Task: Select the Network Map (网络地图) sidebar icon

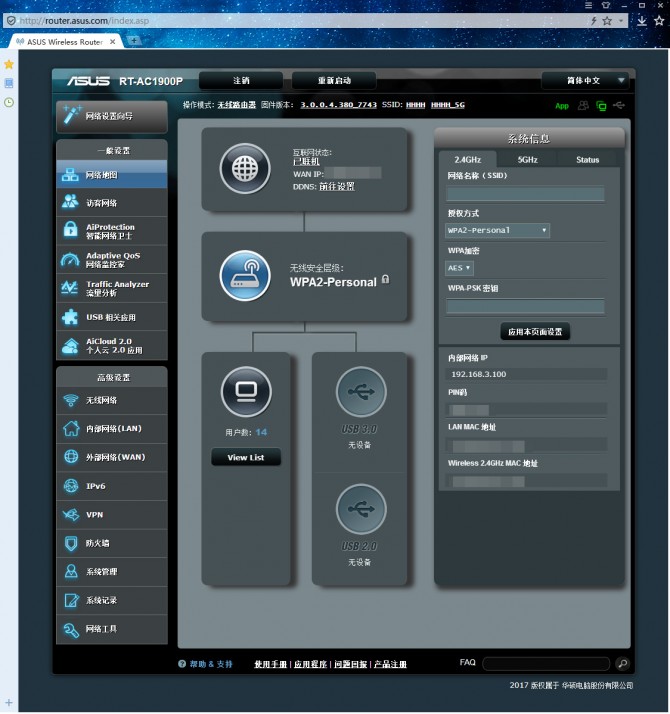Action: tap(70, 175)
